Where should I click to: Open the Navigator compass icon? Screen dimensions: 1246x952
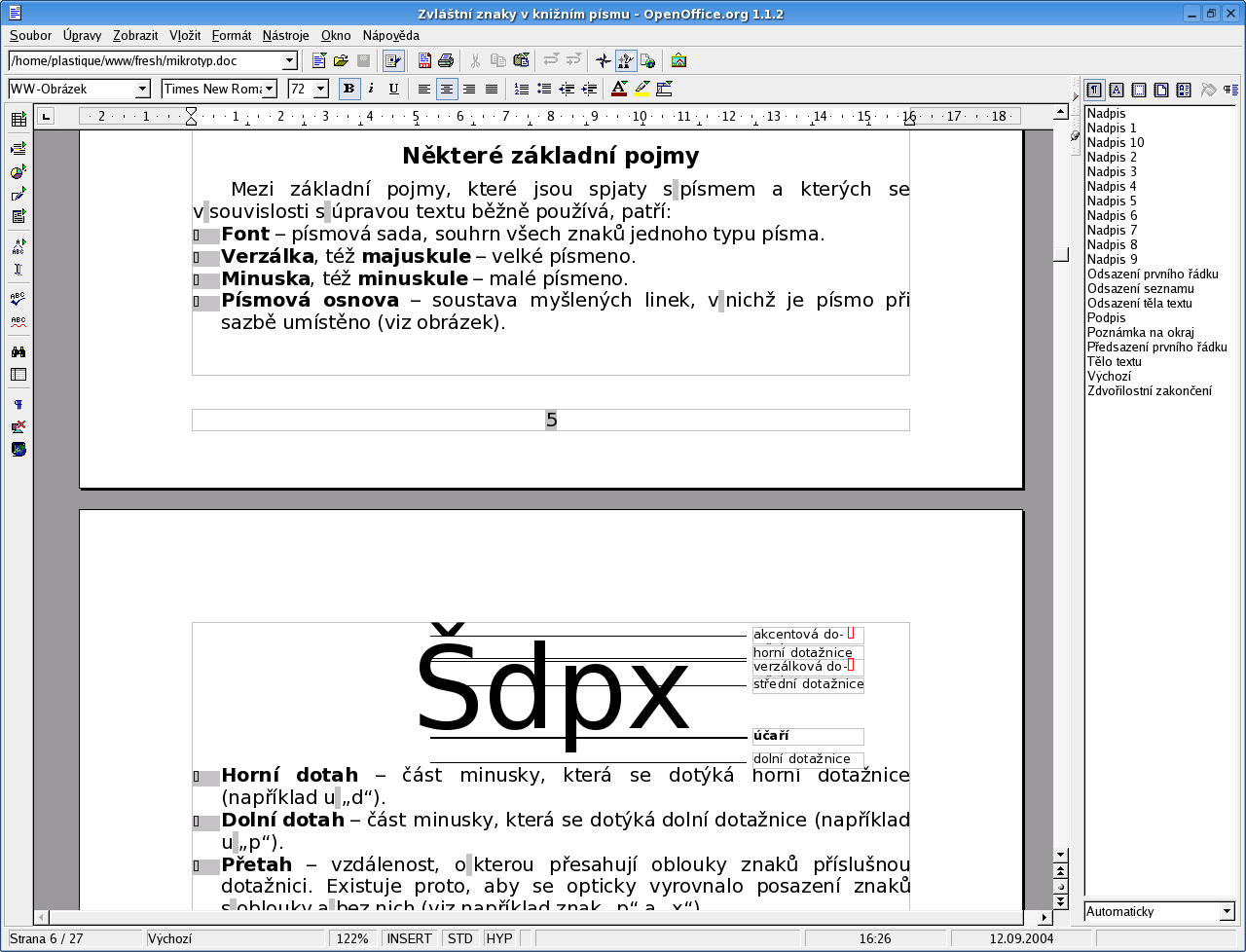pos(604,60)
